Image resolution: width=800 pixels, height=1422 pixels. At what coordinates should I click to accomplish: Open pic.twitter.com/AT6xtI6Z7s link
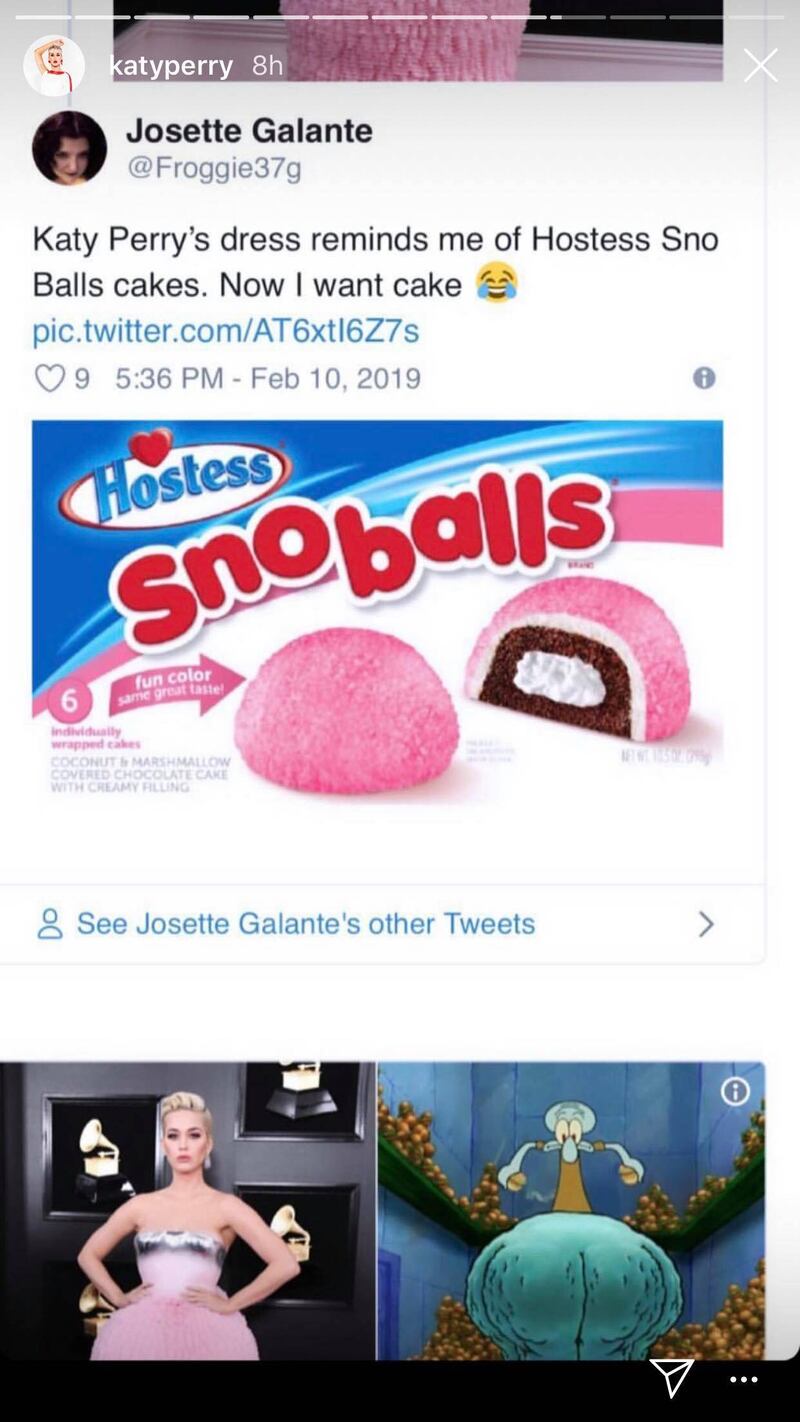point(225,331)
